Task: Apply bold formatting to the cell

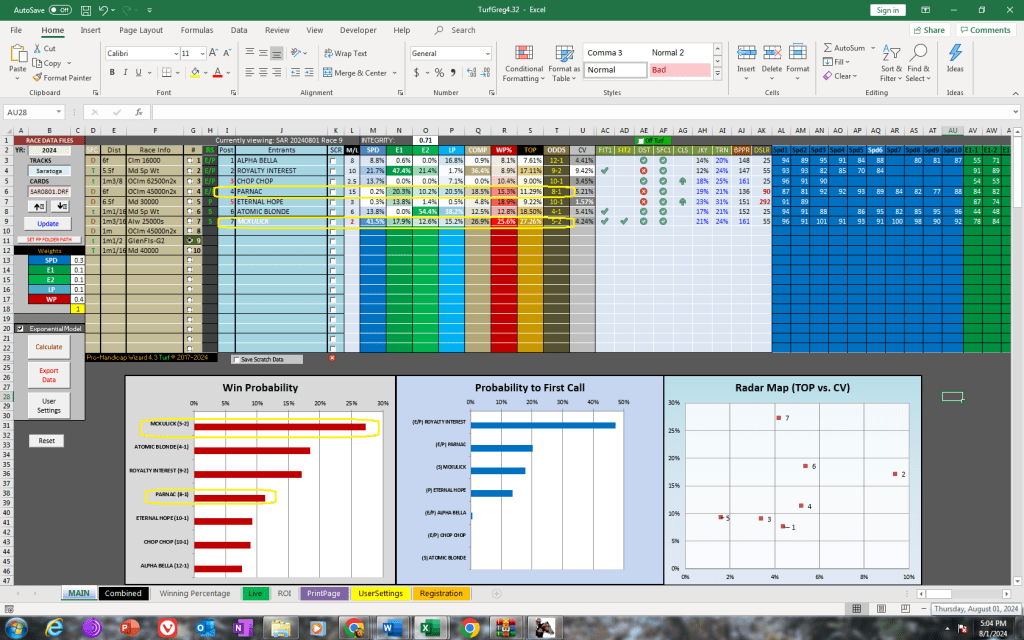Action: pos(110,71)
